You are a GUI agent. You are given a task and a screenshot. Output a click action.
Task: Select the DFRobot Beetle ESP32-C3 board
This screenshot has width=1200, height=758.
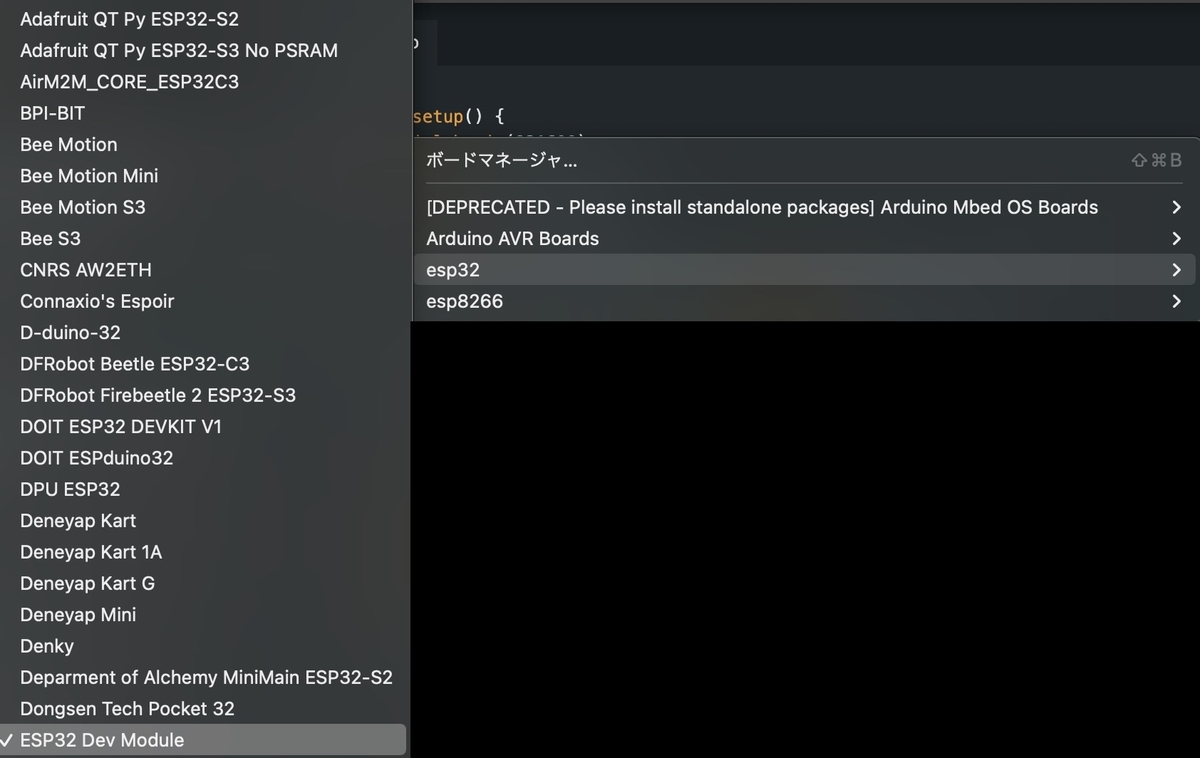pyautogui.click(x=135, y=363)
